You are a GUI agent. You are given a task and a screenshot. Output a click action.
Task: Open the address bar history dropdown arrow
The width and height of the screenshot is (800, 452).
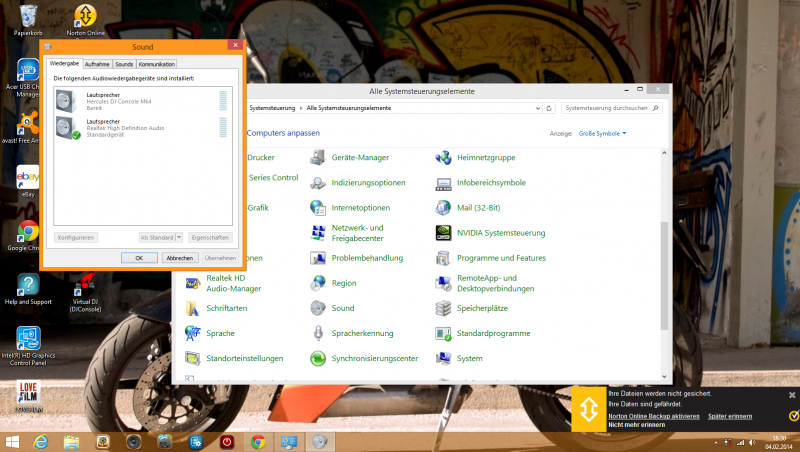[x=538, y=107]
